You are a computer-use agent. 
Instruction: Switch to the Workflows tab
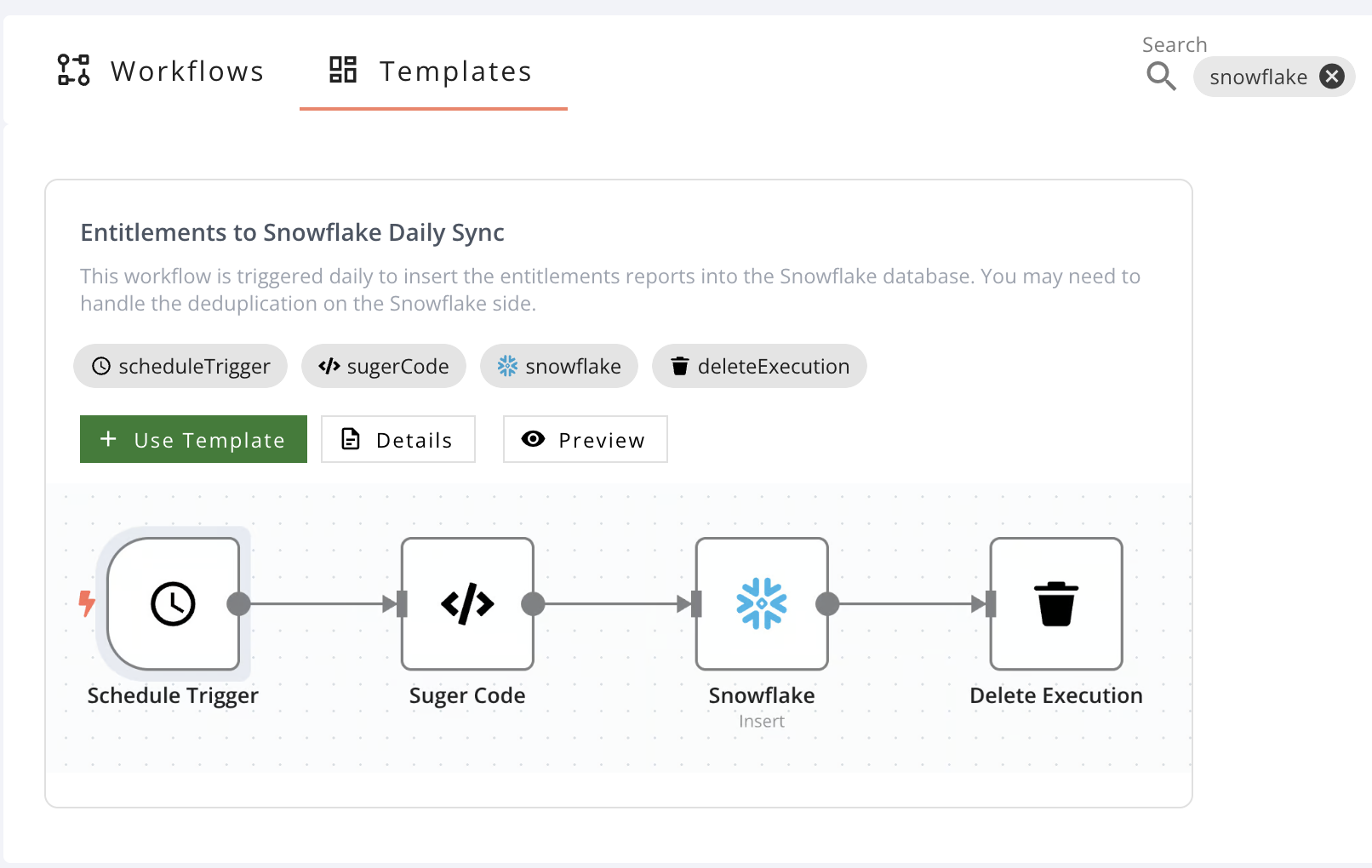161,71
